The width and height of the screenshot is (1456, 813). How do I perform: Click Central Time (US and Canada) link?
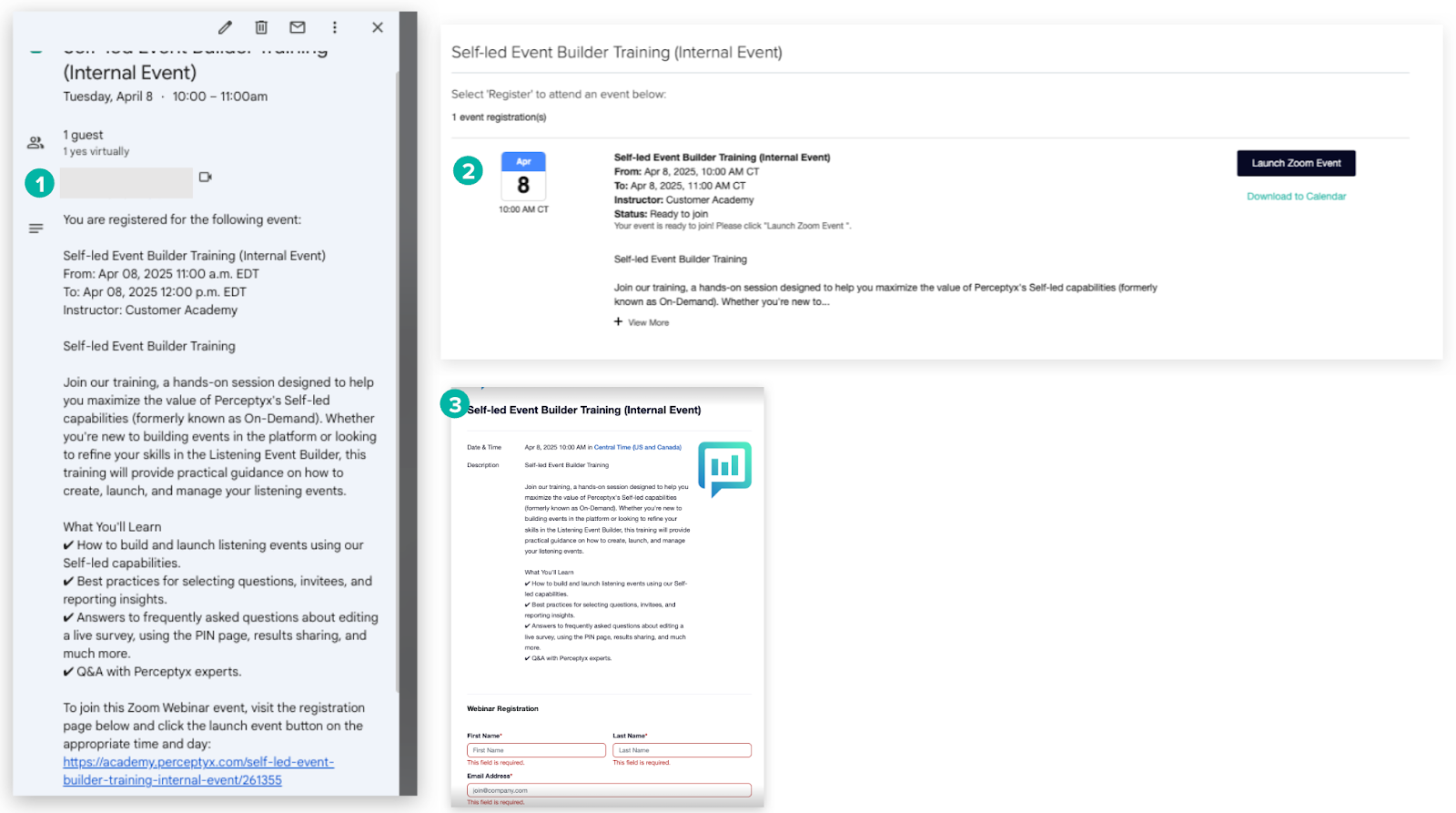637,447
